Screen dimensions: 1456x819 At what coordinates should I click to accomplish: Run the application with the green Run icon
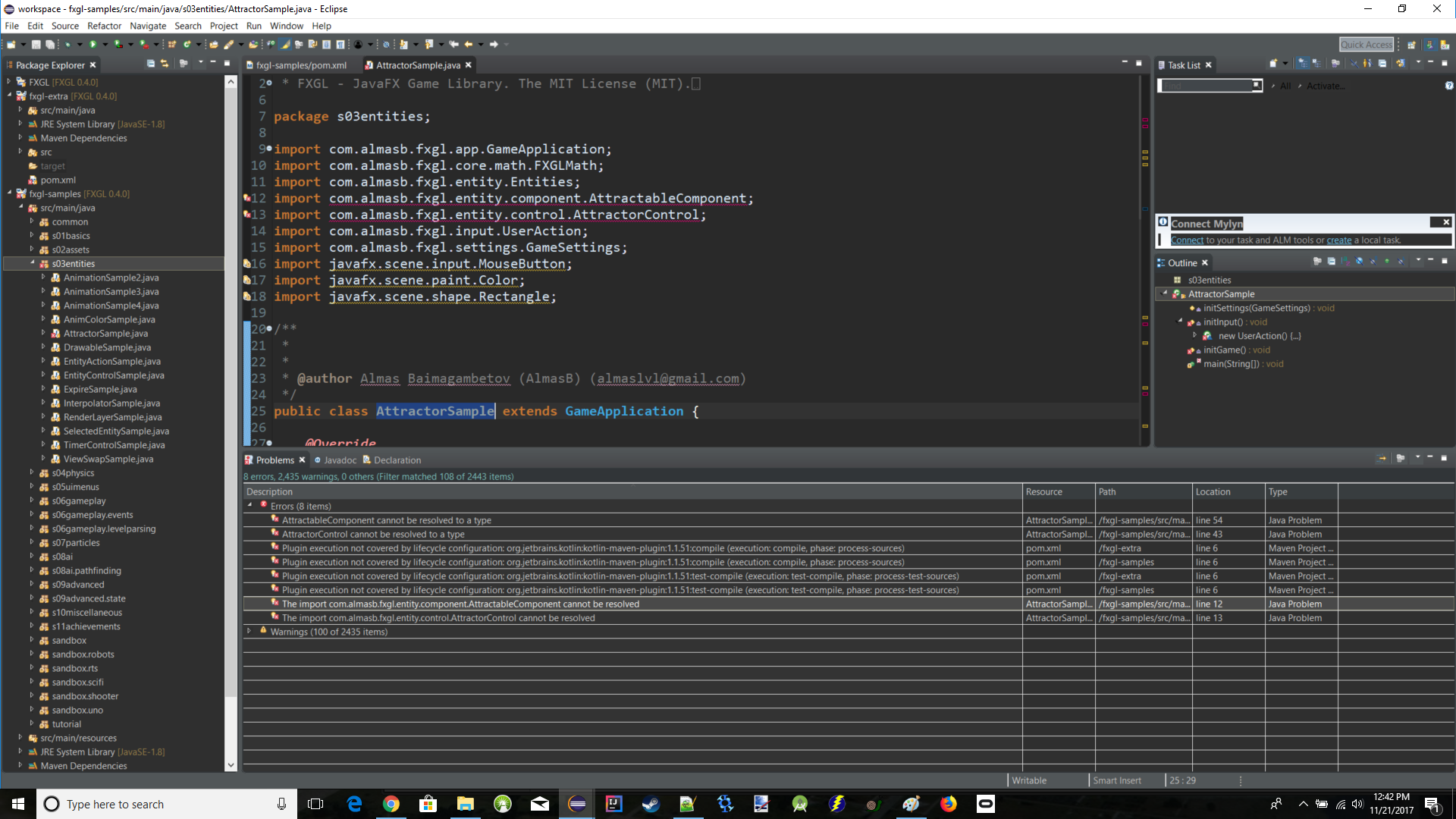pyautogui.click(x=93, y=44)
